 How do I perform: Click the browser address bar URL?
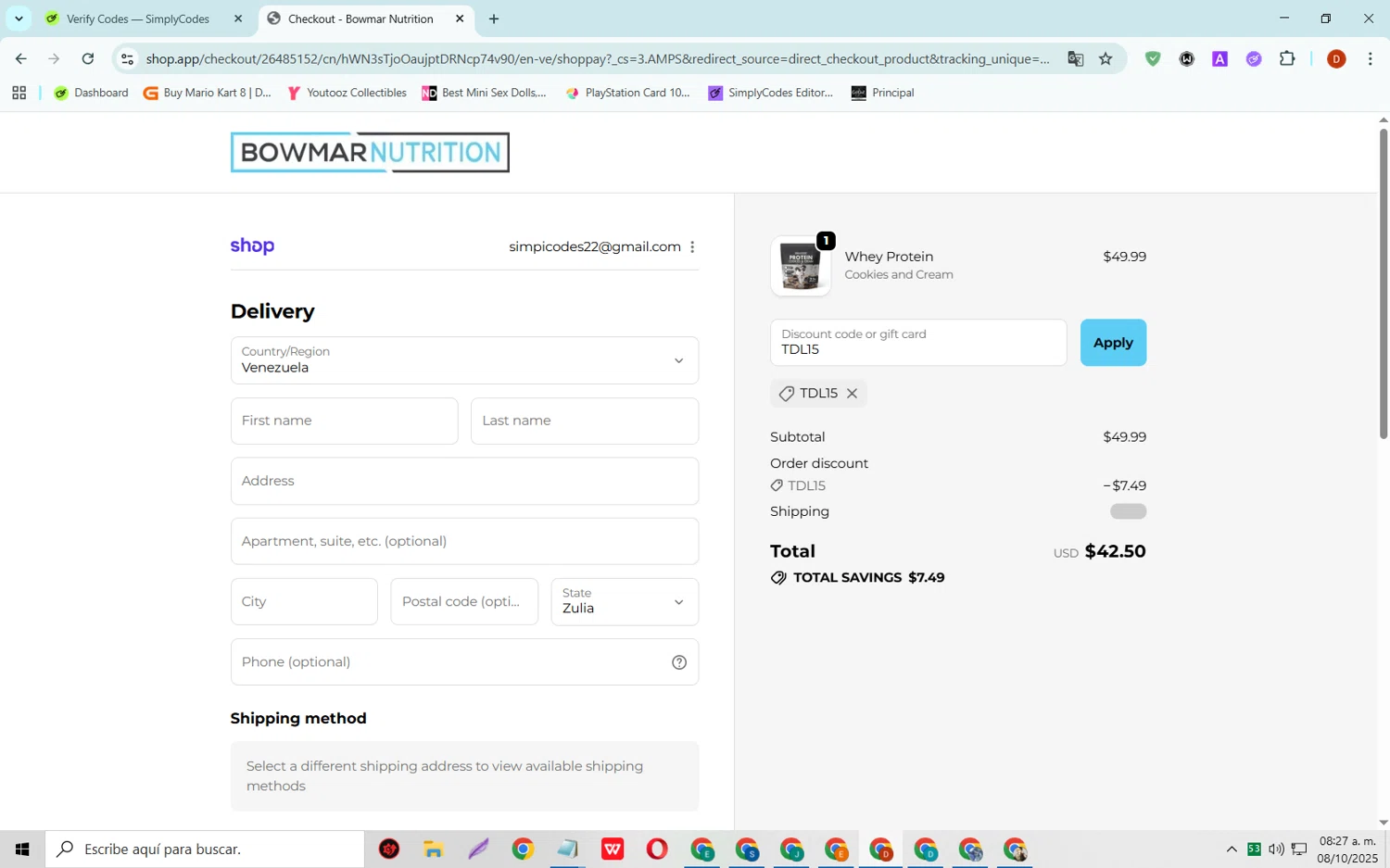(598, 58)
